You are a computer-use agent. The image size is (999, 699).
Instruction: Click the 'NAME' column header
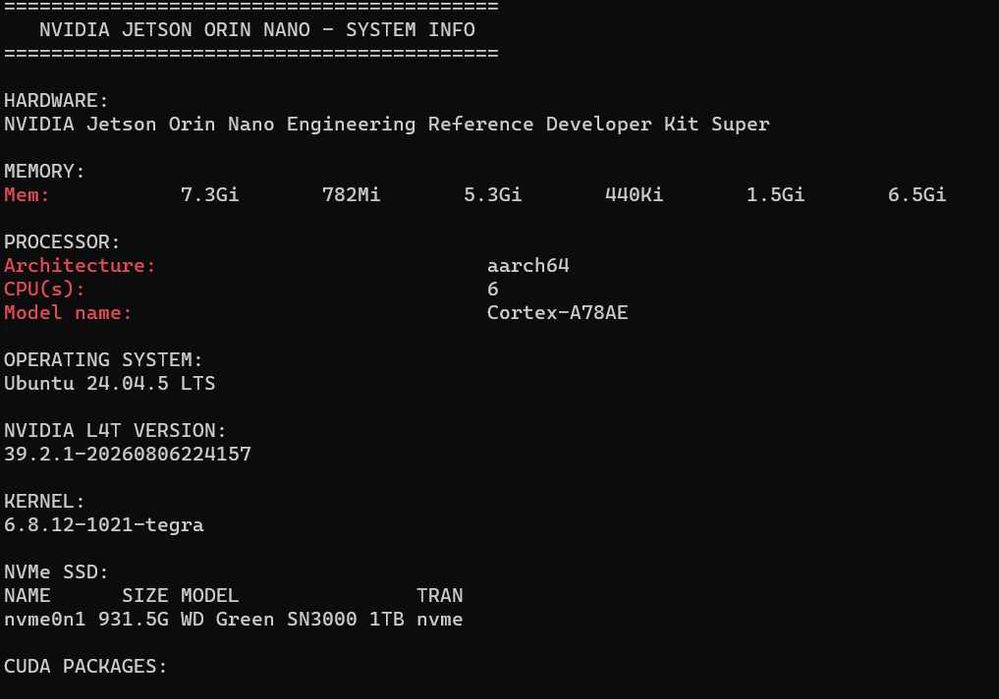(27, 596)
